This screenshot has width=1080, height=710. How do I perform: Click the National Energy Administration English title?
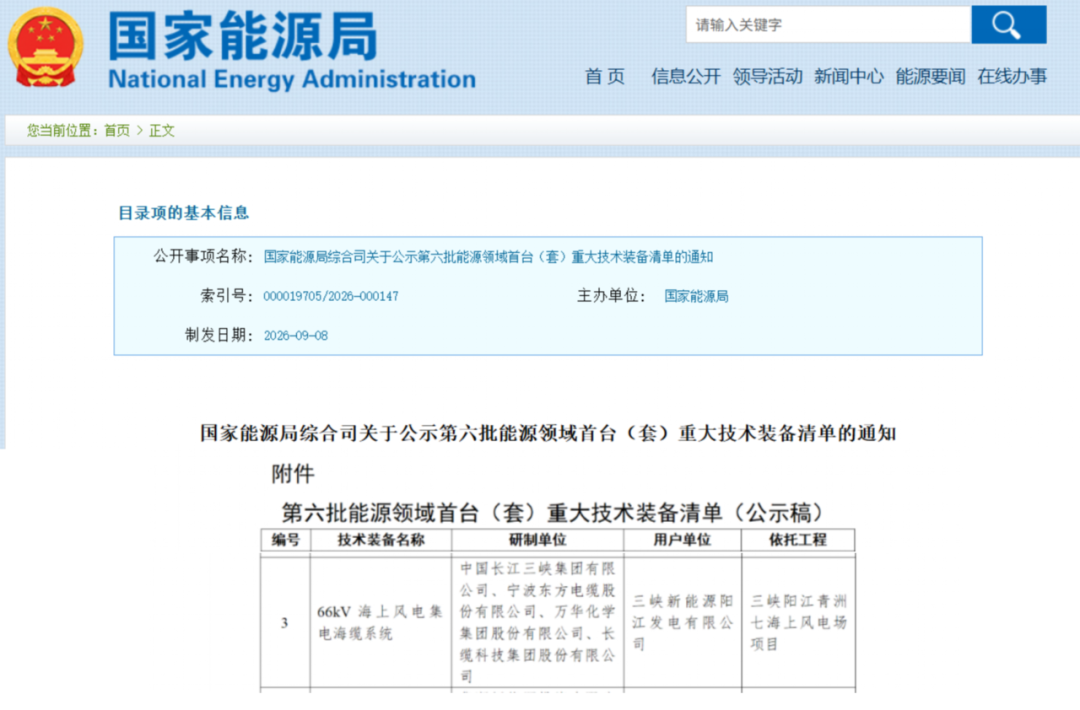pyautogui.click(x=292, y=79)
